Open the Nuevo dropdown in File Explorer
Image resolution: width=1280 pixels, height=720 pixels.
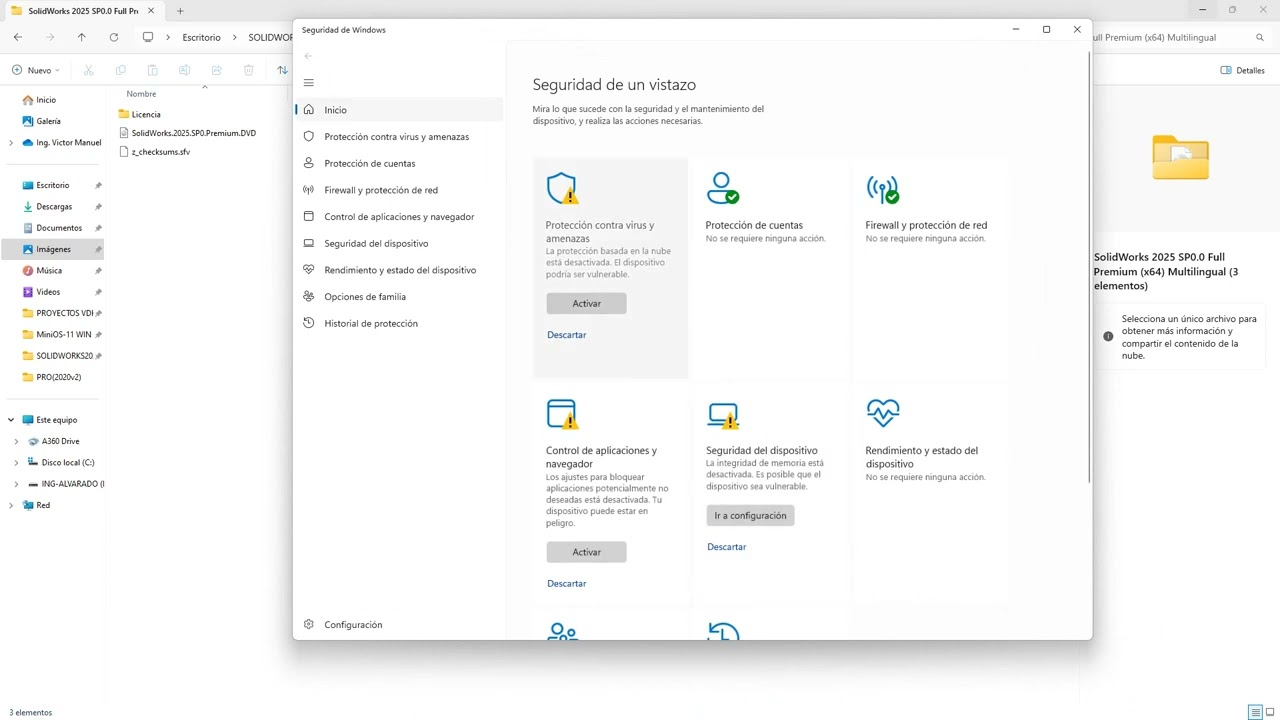36,70
